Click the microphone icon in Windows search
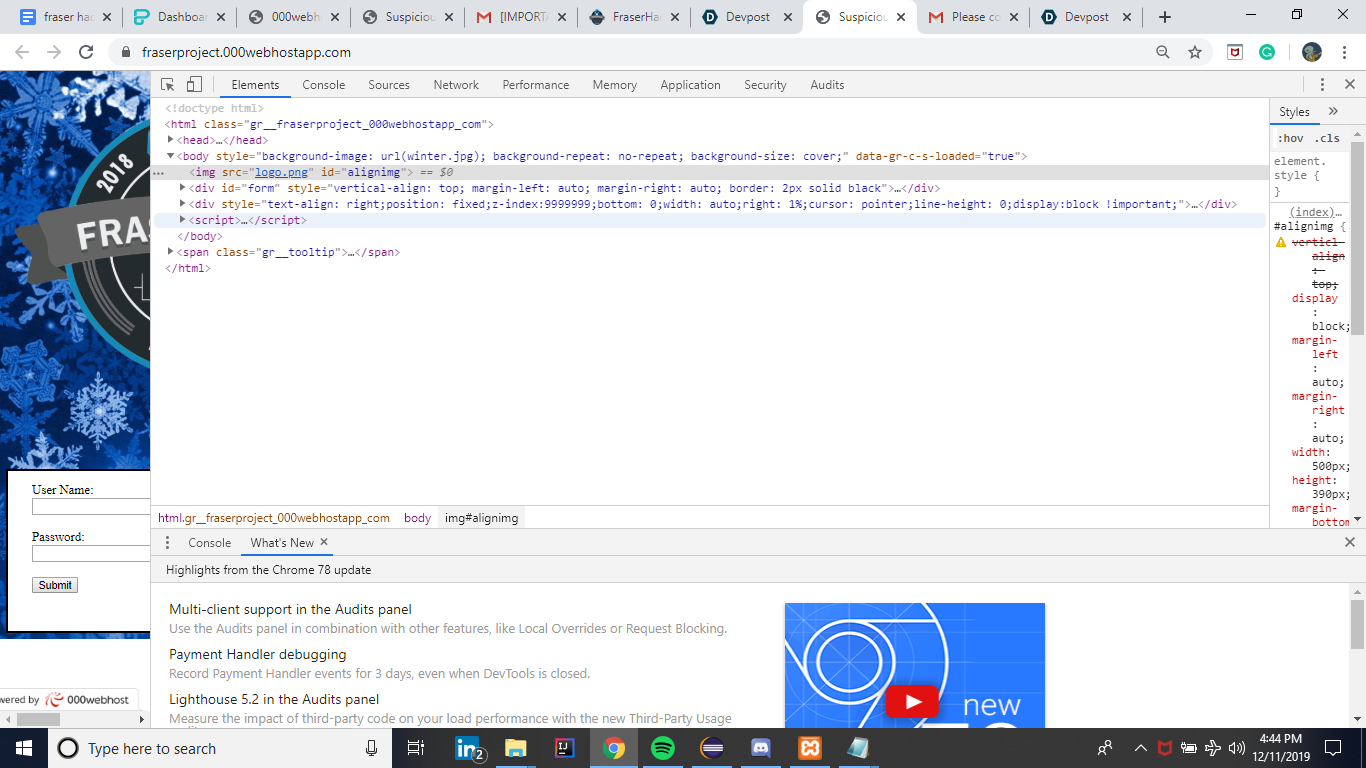The width and height of the screenshot is (1366, 768). click(x=371, y=748)
